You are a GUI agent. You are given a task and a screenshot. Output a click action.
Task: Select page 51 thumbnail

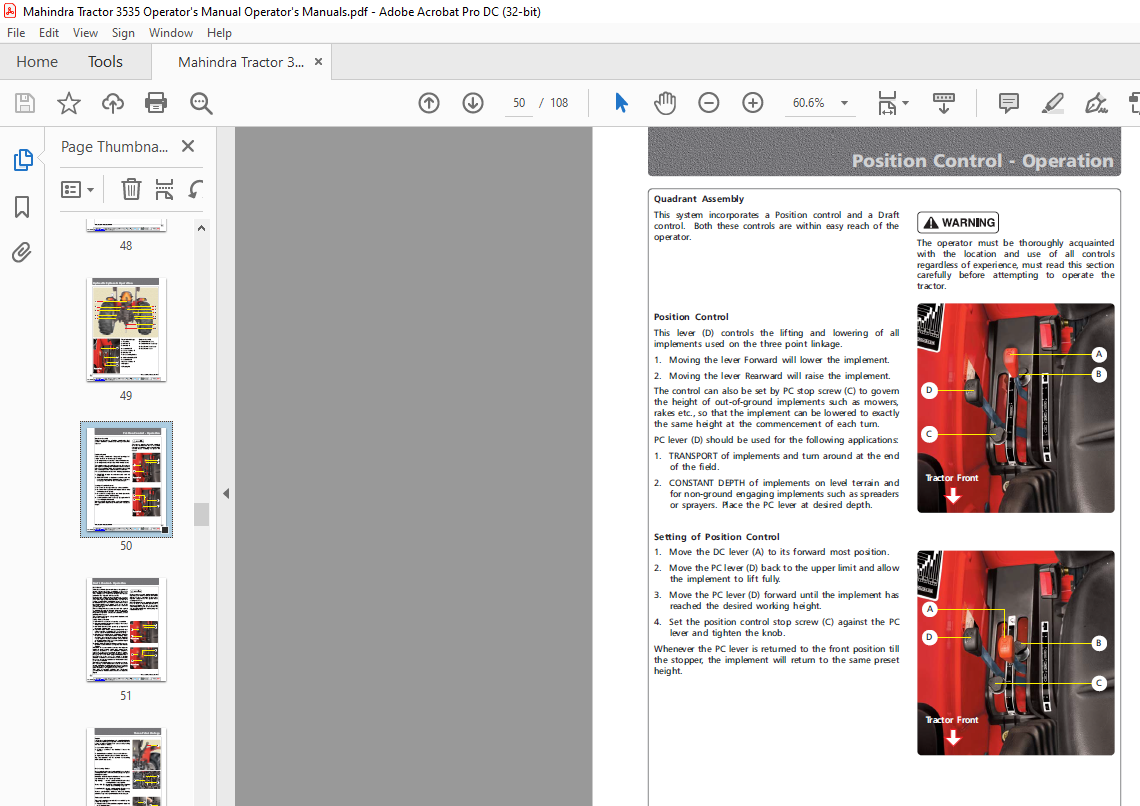[x=126, y=630]
